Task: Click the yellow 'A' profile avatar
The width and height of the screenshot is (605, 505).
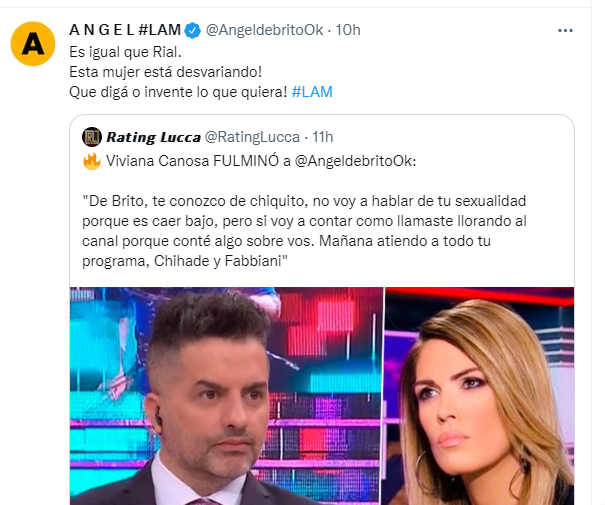Action: [x=33, y=44]
